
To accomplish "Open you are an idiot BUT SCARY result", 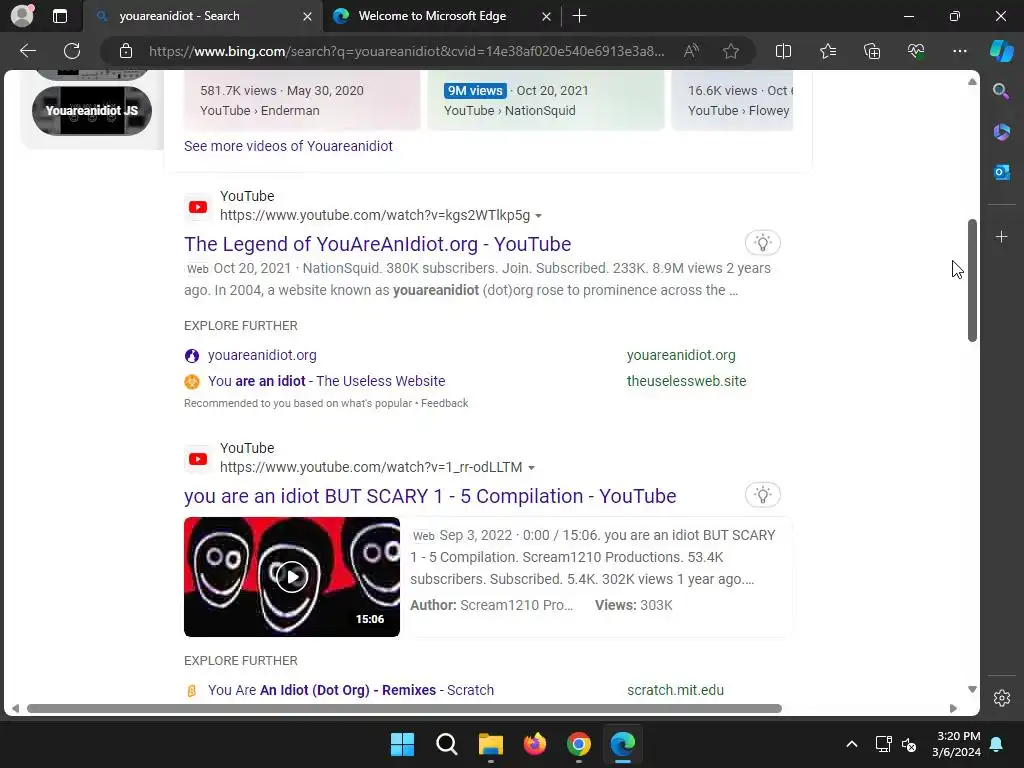I will pyautogui.click(x=430, y=496).
